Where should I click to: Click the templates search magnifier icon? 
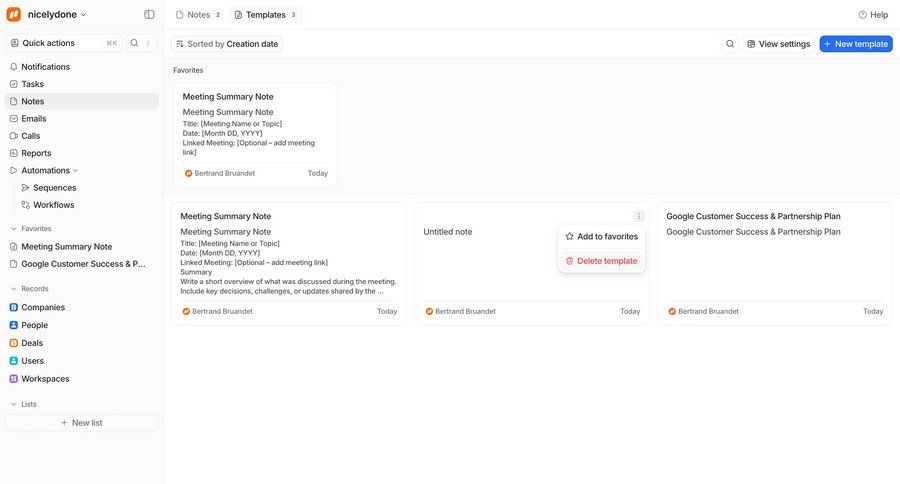click(x=730, y=44)
